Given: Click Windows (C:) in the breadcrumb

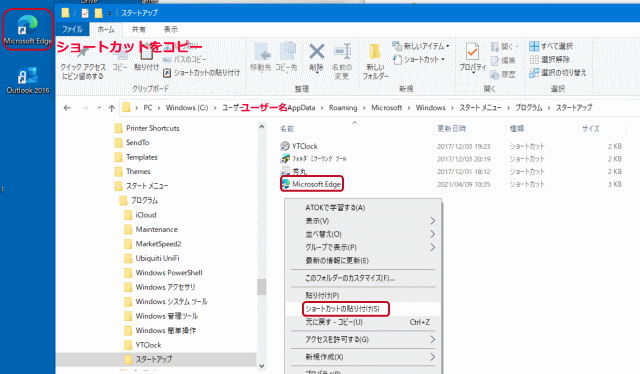Looking at the screenshot, I should 187,108.
